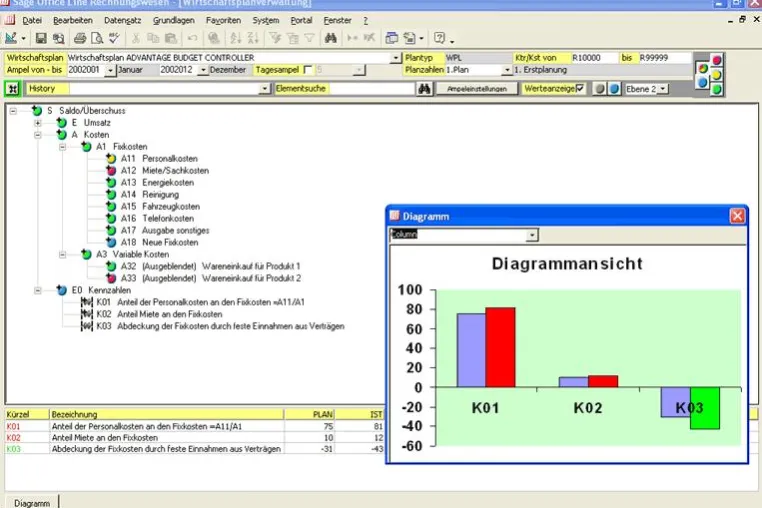Click the K01 key figure icon
Image resolution: width=762 pixels, height=508 pixels.
tap(87, 302)
